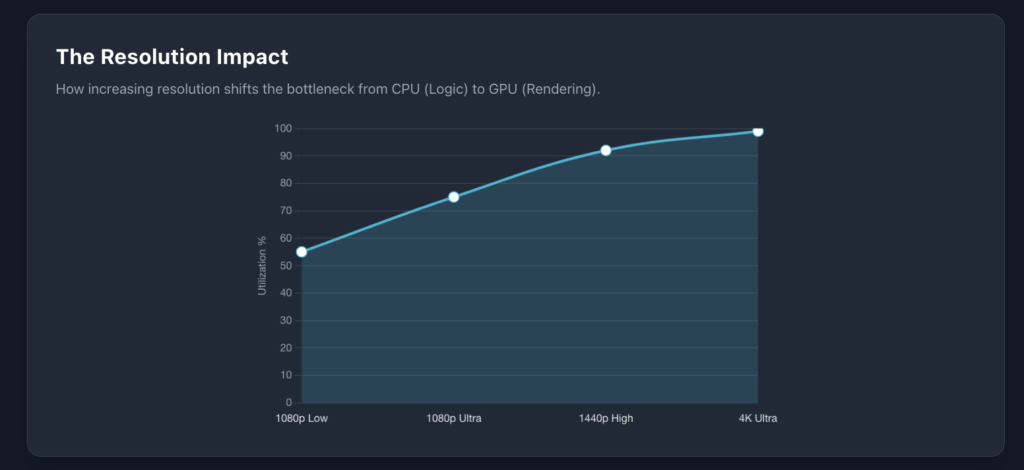This screenshot has width=1024, height=470.
Task: Click the "1080p Ultra" x-axis label
Action: (x=454, y=418)
